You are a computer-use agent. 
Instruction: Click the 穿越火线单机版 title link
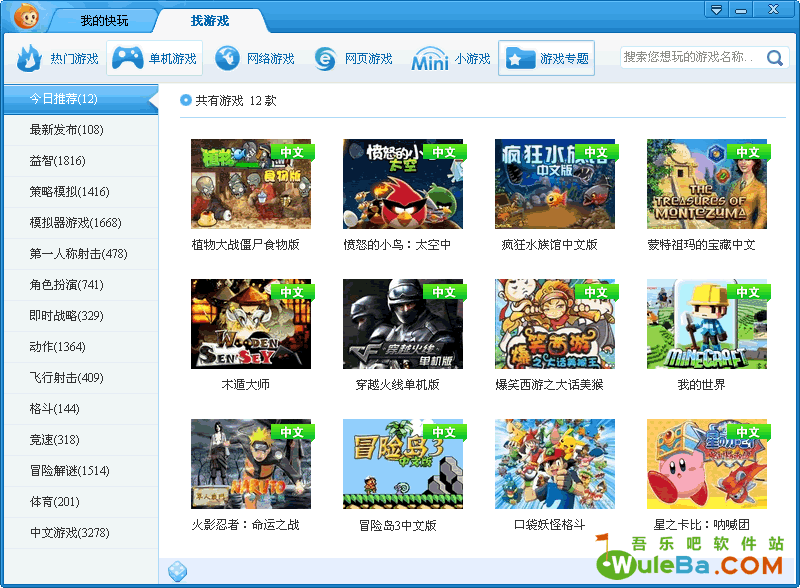point(397,385)
